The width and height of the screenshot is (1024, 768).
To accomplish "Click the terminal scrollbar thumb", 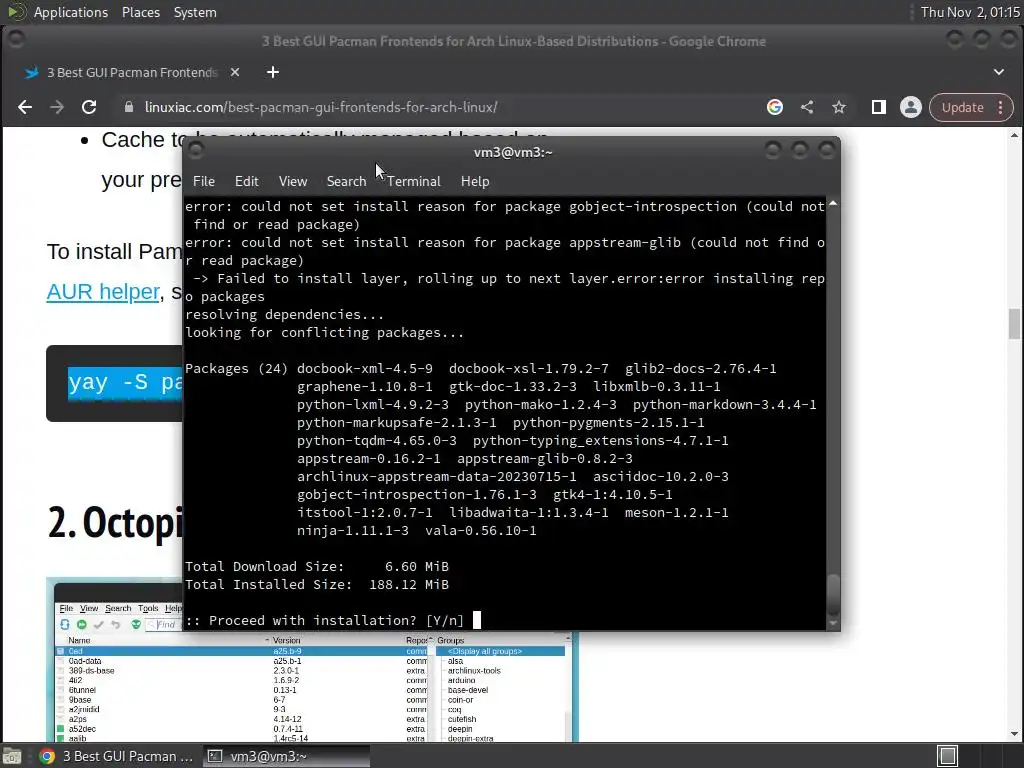I will (833, 594).
